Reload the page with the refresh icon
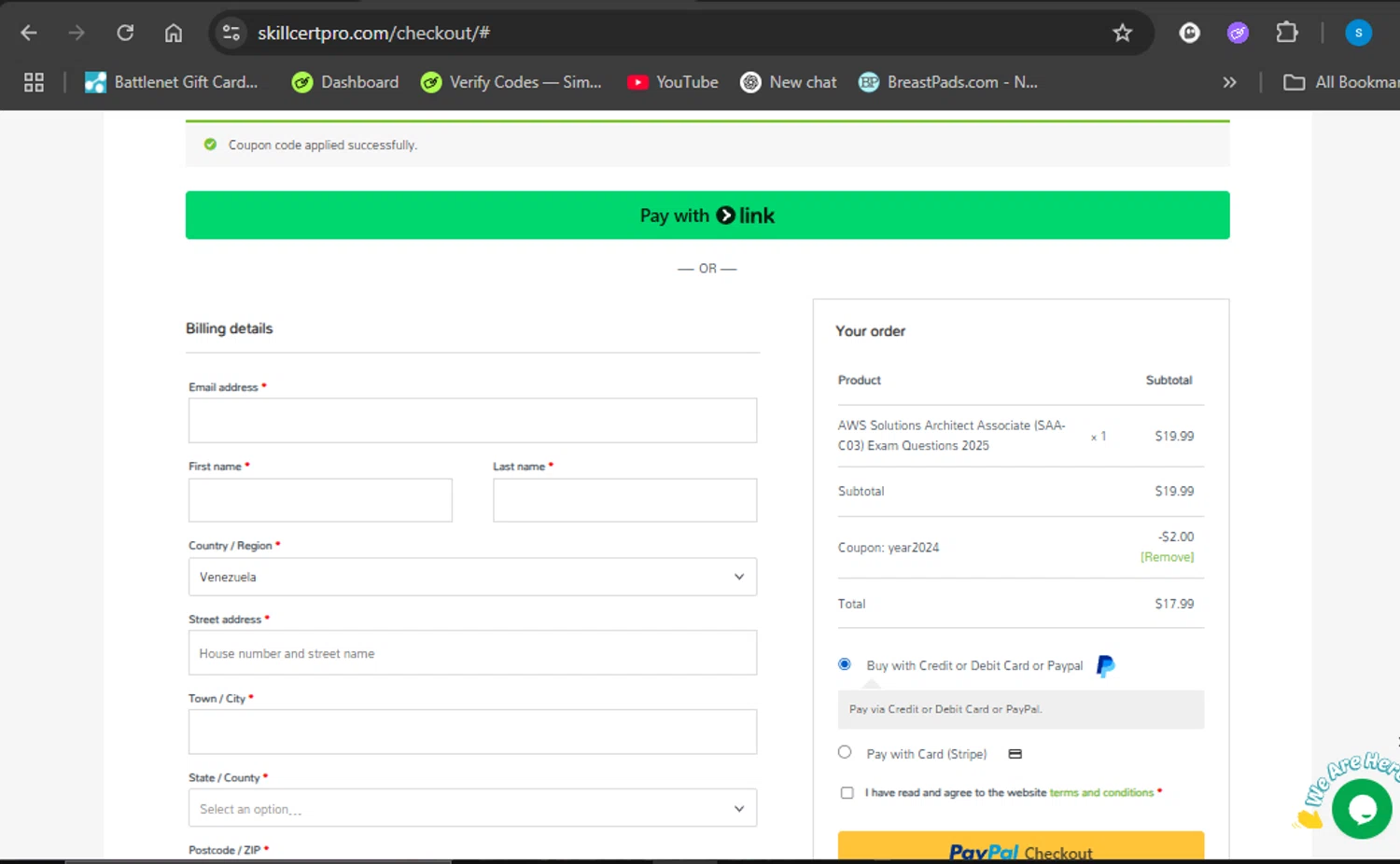Viewport: 1400px width, 864px height. [125, 33]
